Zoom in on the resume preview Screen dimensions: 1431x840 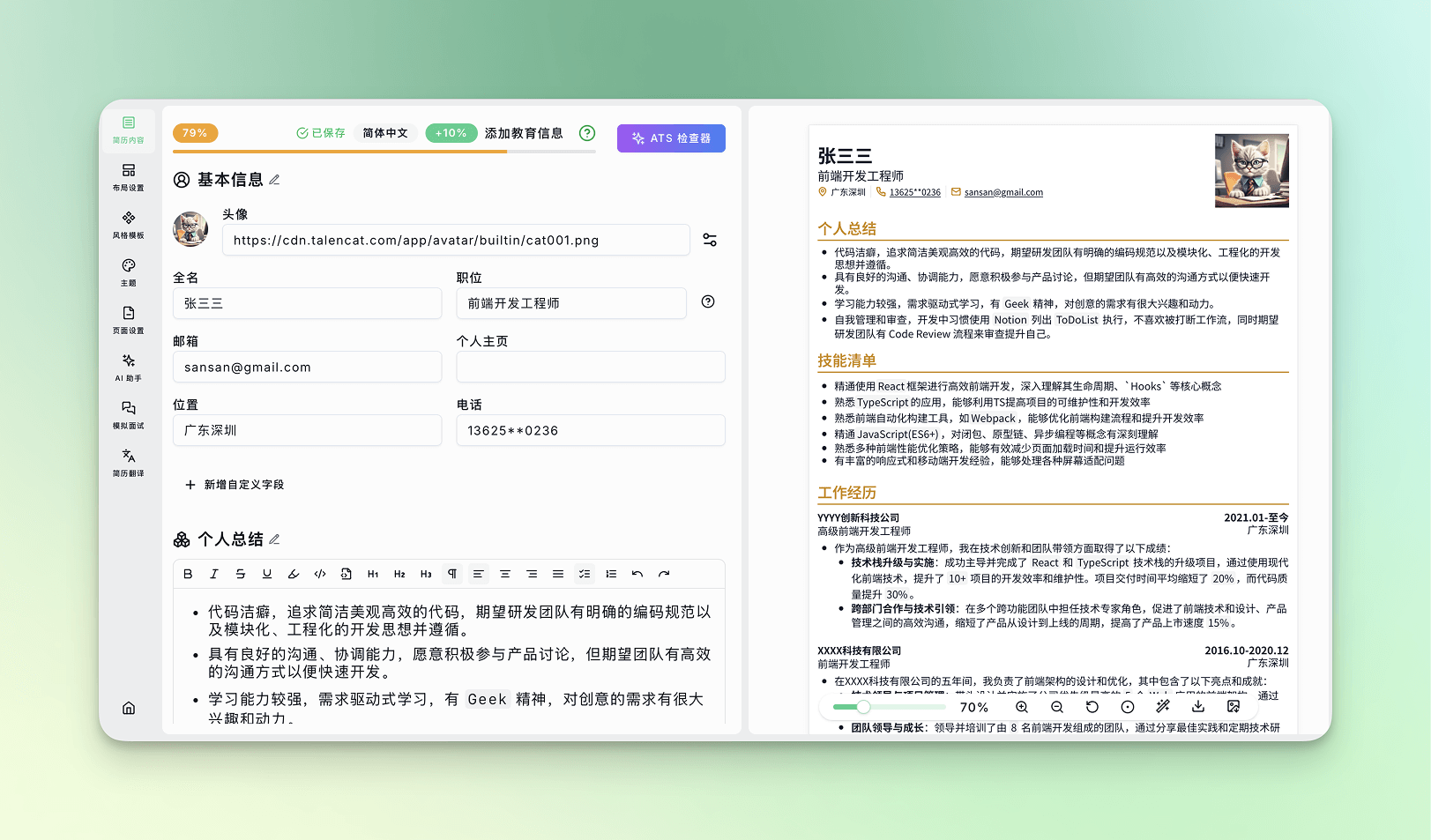tap(1022, 707)
